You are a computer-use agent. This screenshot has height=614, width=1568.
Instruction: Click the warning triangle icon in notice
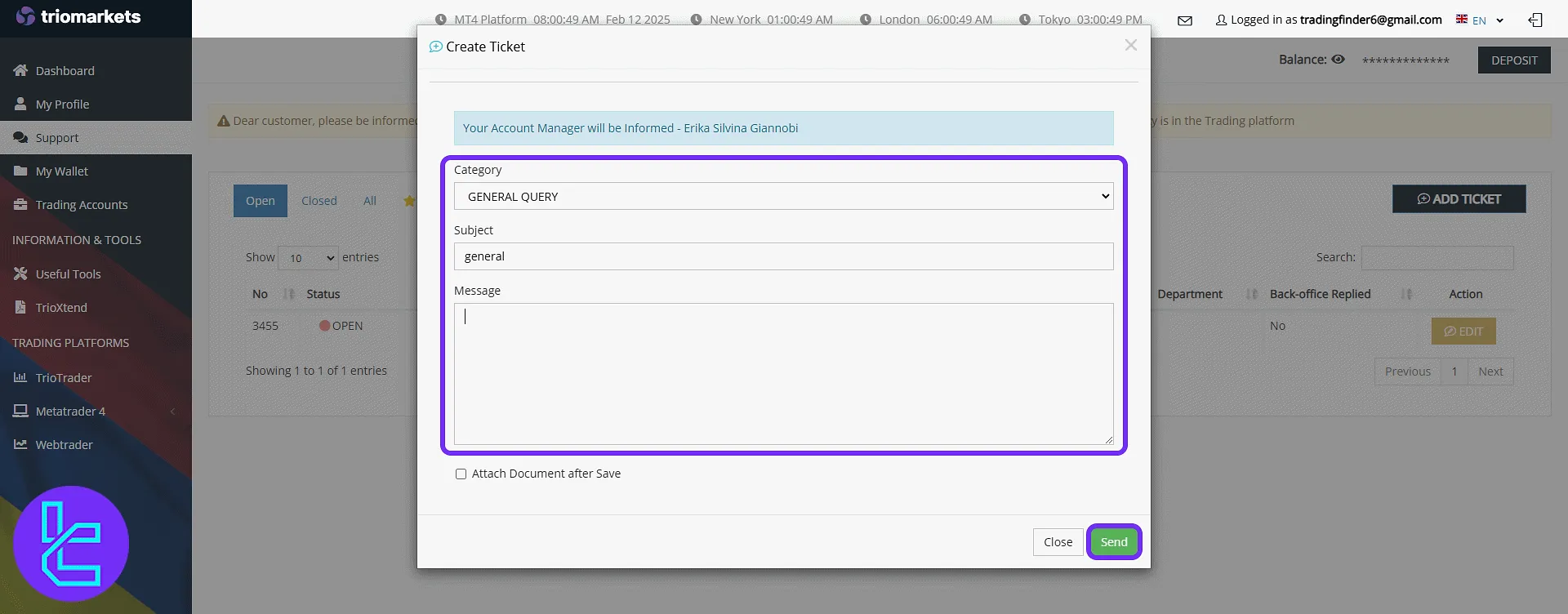223,121
